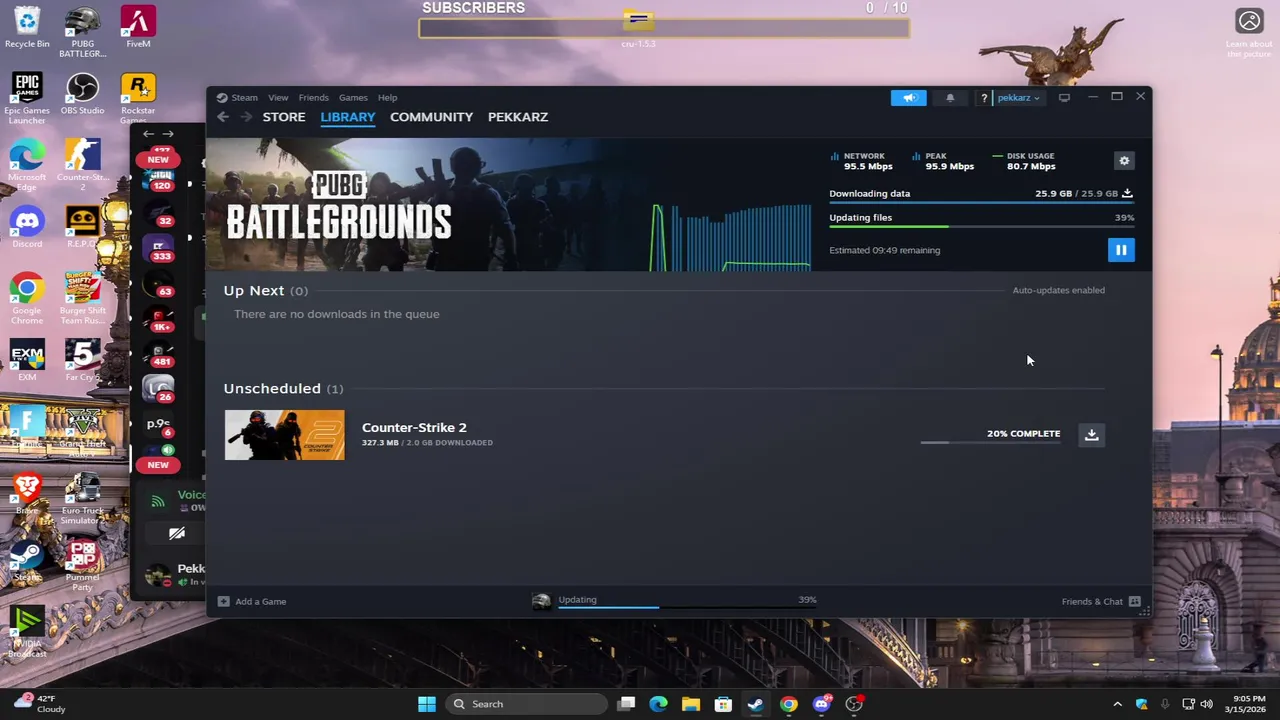Click 'Estimated 09:49 remaining' text
The image size is (1280, 720).
[x=884, y=250]
